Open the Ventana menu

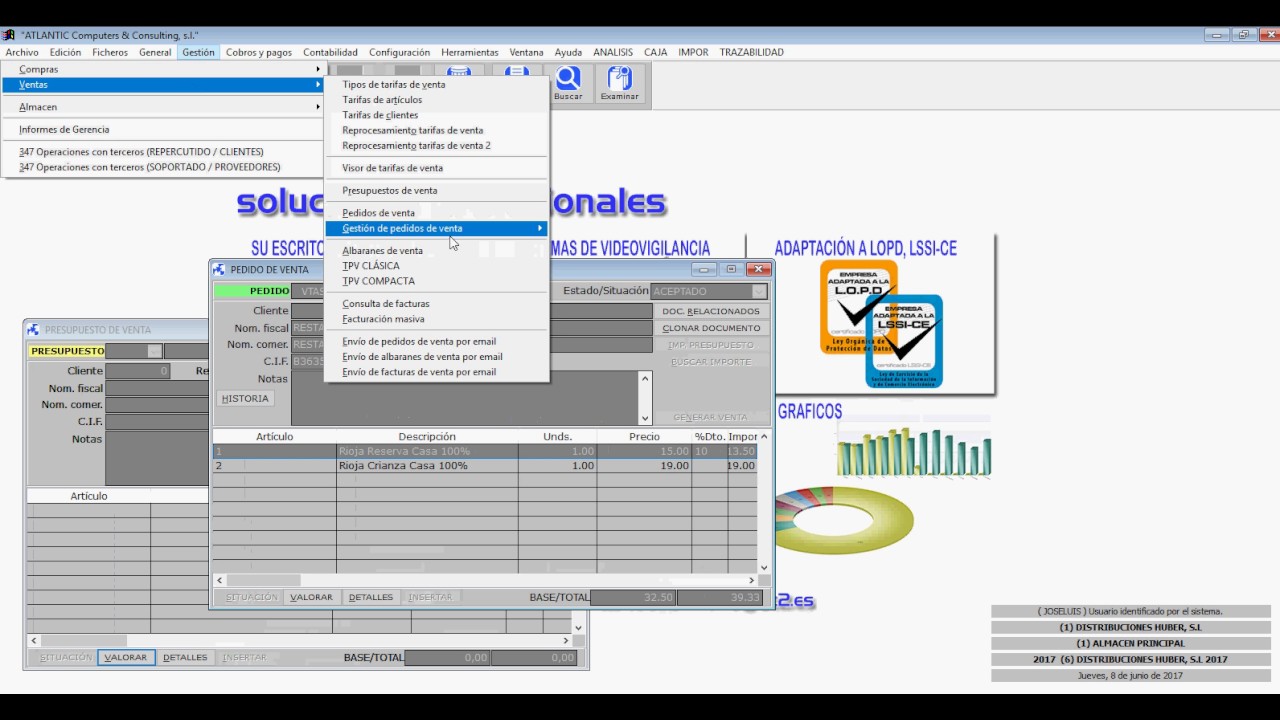pyautogui.click(x=527, y=52)
